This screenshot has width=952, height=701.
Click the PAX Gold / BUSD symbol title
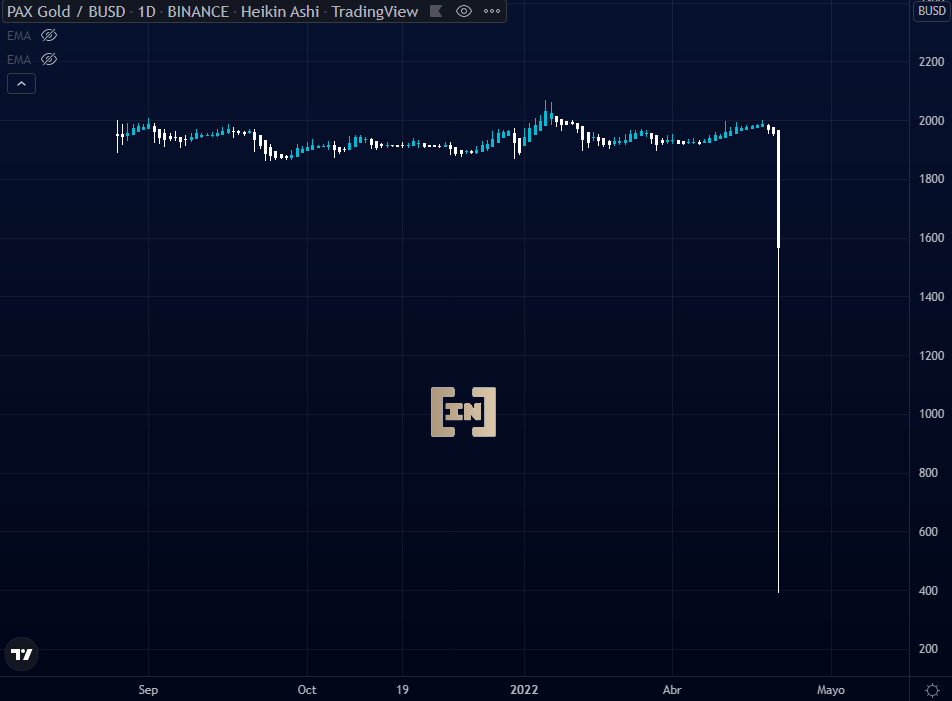coord(66,12)
